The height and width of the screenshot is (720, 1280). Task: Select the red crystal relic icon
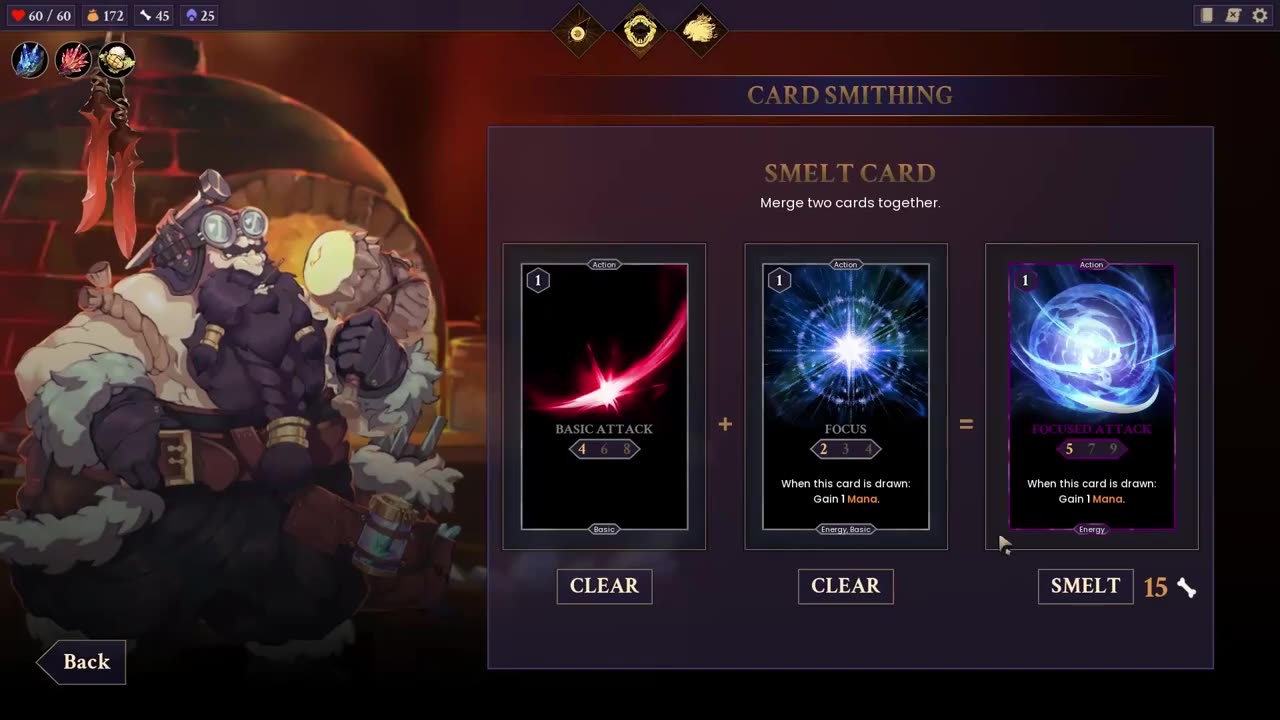73,60
